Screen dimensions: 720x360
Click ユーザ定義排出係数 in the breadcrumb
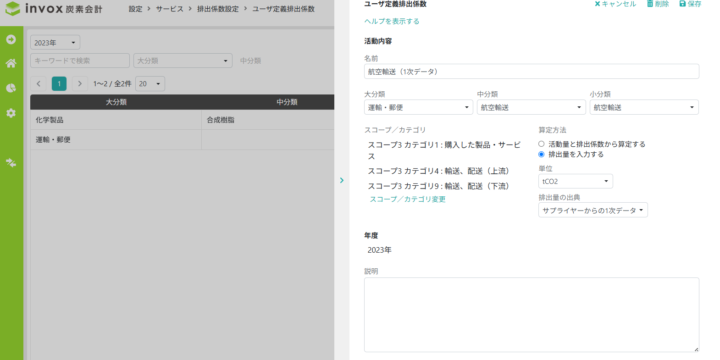click(x=283, y=9)
